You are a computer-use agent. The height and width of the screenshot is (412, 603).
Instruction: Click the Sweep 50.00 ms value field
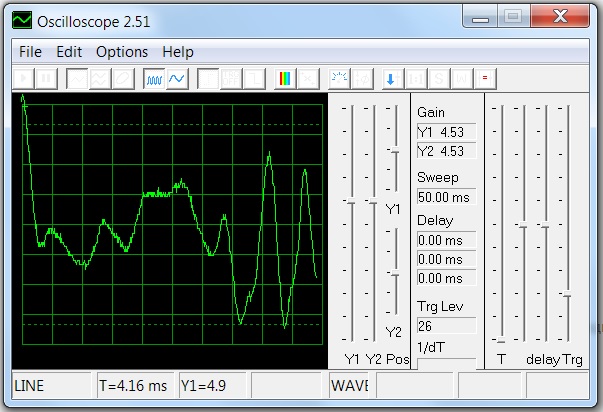pyautogui.click(x=445, y=197)
